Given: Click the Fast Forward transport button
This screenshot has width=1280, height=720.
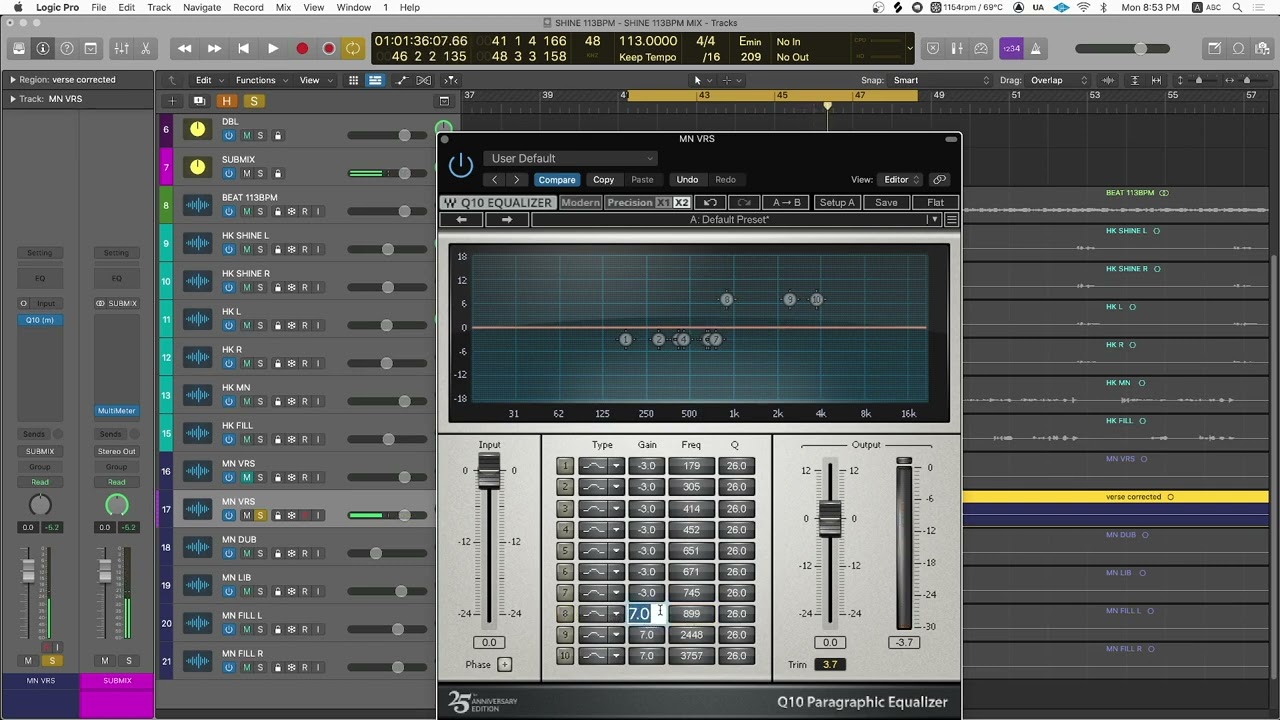Looking at the screenshot, I should 214,48.
